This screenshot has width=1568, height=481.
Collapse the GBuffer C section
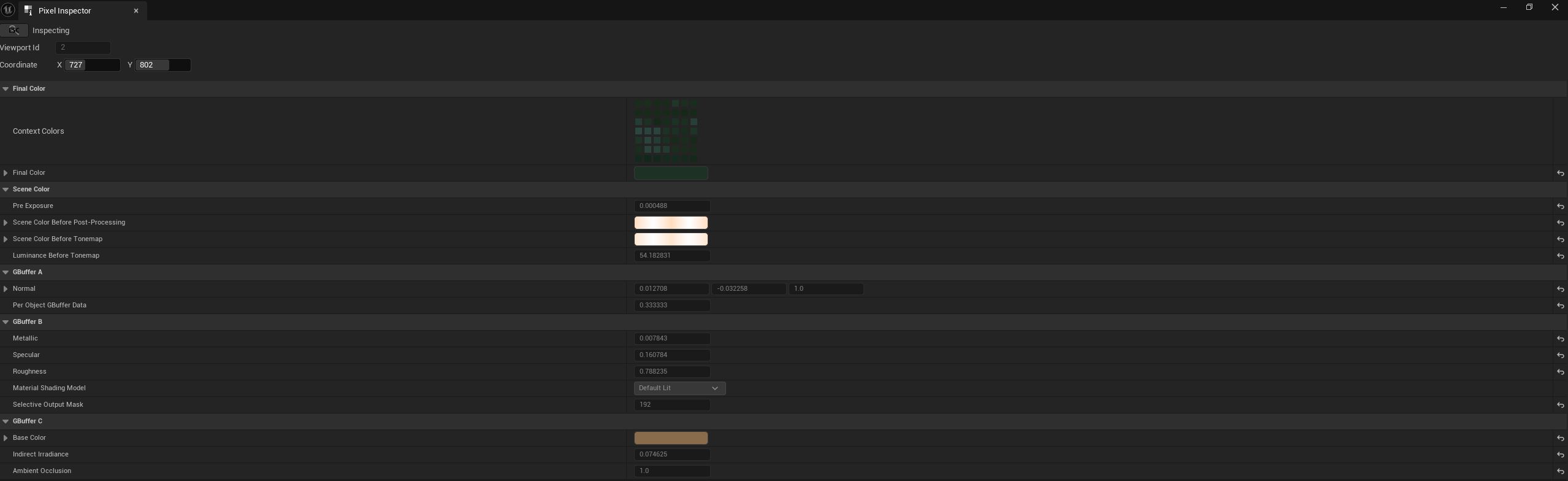(x=6, y=421)
